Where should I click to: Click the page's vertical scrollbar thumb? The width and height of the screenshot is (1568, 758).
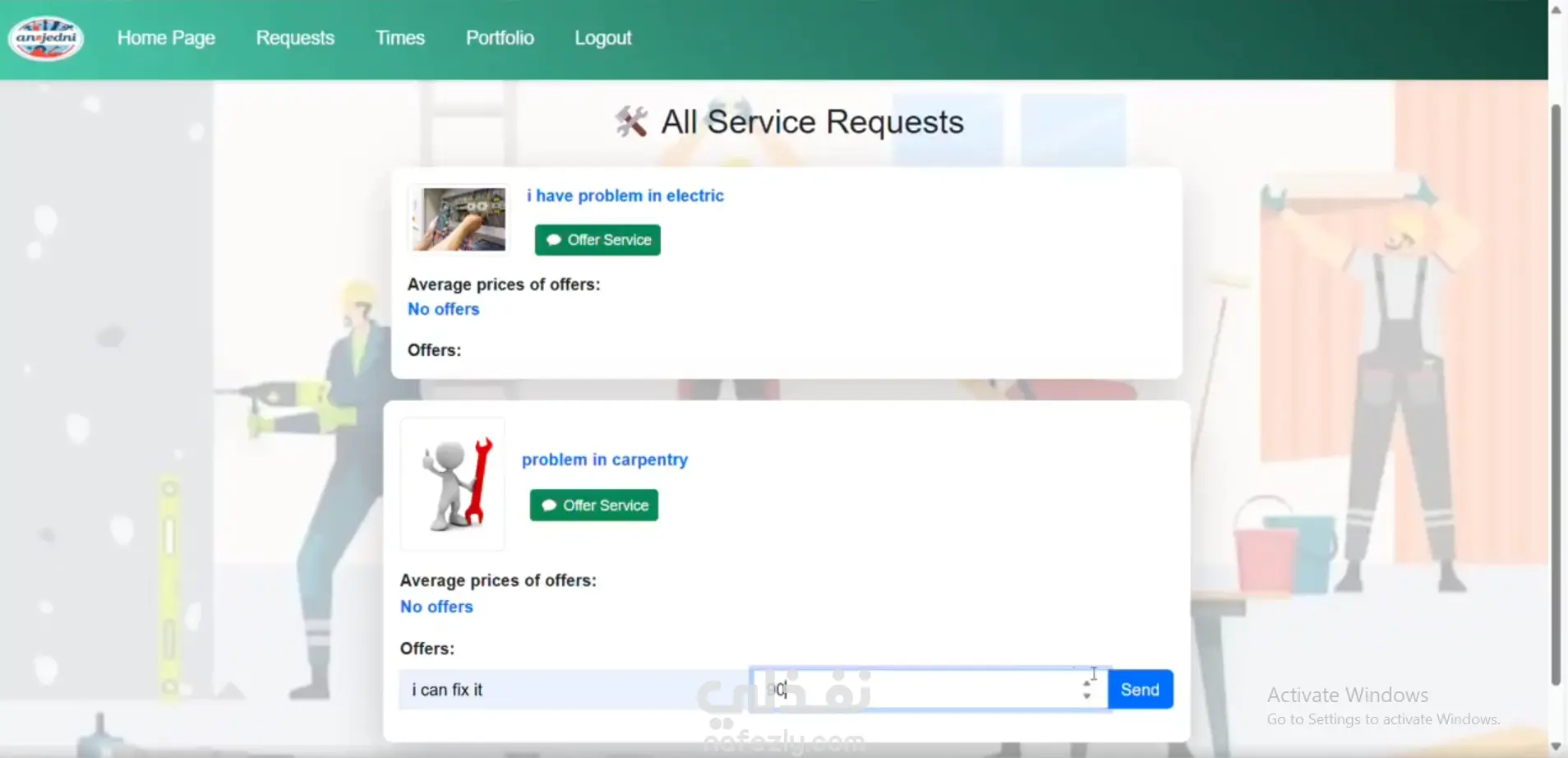pyautogui.click(x=1556, y=395)
